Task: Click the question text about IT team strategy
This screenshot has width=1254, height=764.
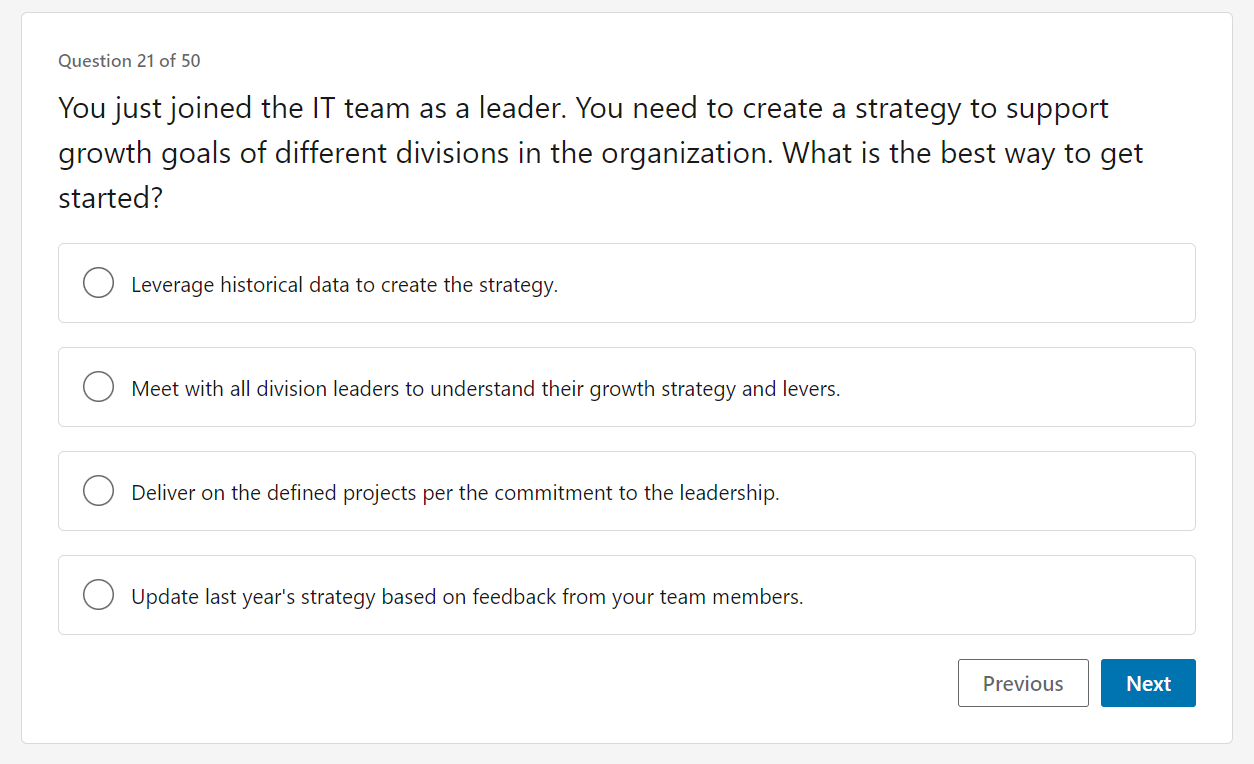Action: click(600, 152)
